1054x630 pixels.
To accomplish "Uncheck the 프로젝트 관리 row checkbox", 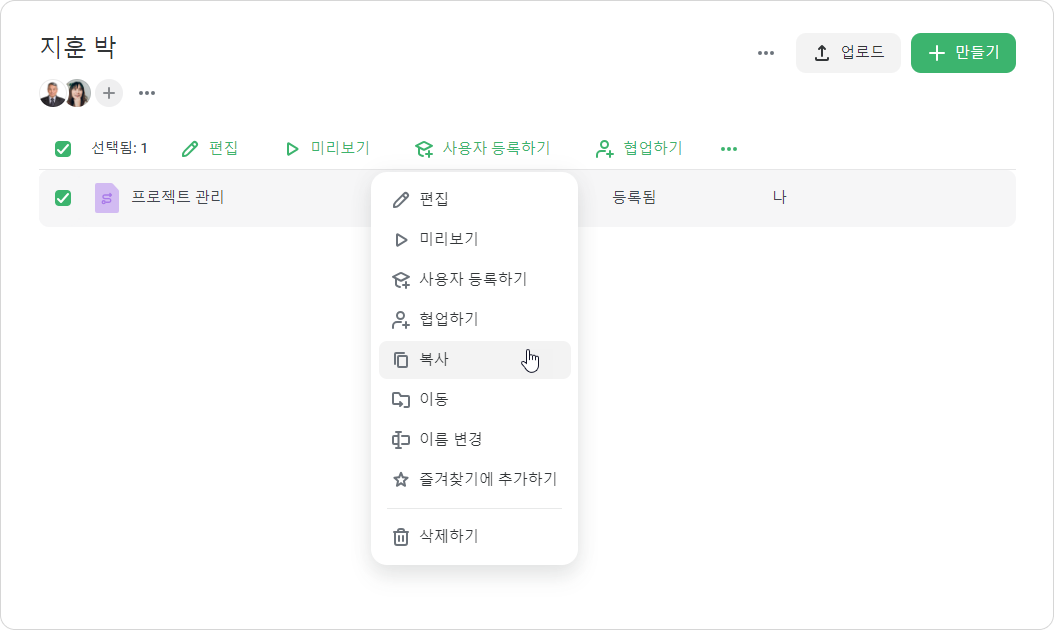I will 63,198.
